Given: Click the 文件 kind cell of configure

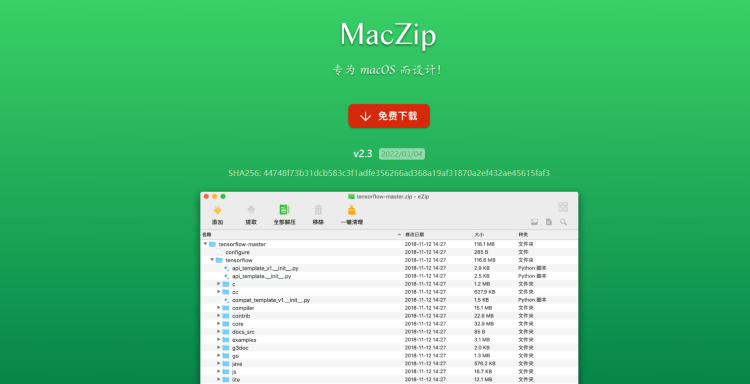Looking at the screenshot, I should click(523, 252).
